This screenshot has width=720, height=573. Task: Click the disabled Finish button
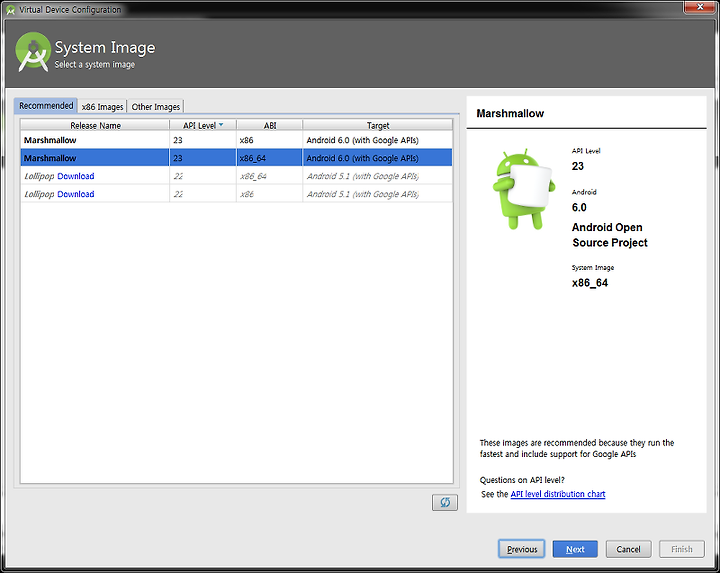(x=681, y=549)
